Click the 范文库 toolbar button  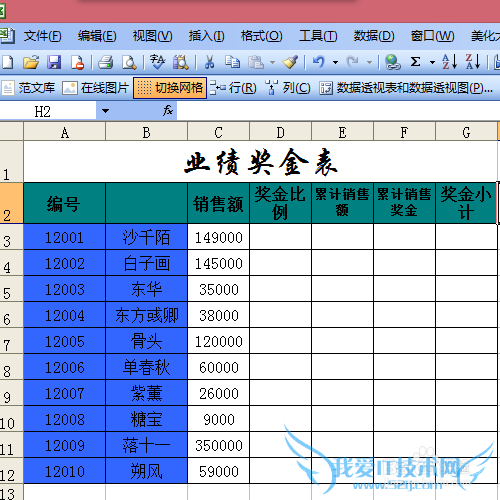click(28, 88)
